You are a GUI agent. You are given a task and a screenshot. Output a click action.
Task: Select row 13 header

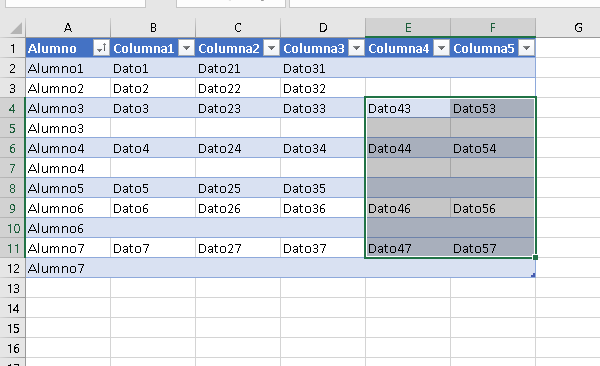pyautogui.click(x=13, y=288)
